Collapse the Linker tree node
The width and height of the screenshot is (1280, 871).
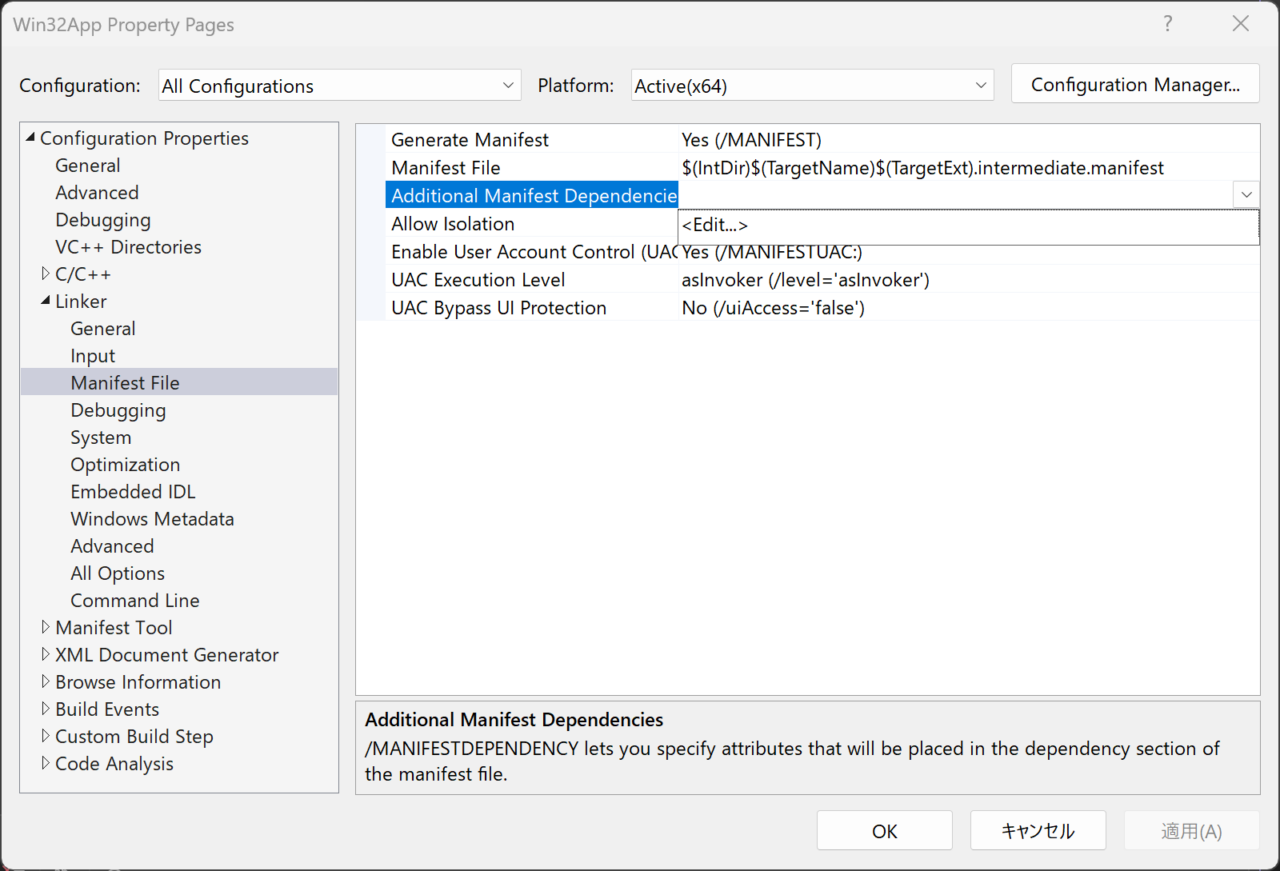tap(45, 301)
